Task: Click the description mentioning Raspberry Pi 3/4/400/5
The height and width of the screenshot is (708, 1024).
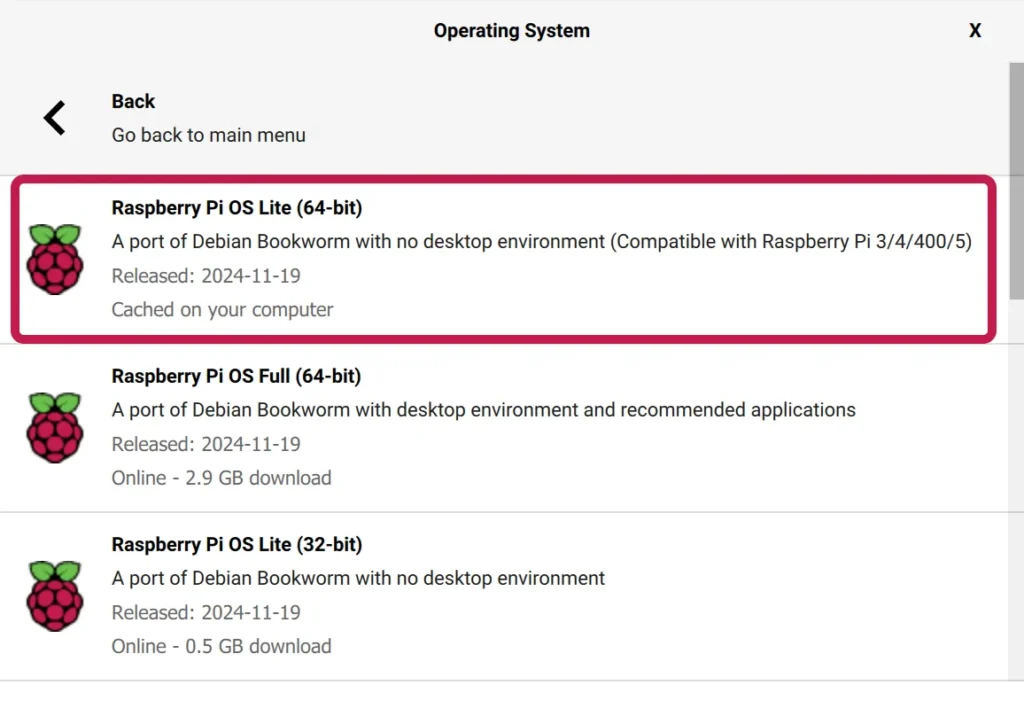Action: pos(542,242)
